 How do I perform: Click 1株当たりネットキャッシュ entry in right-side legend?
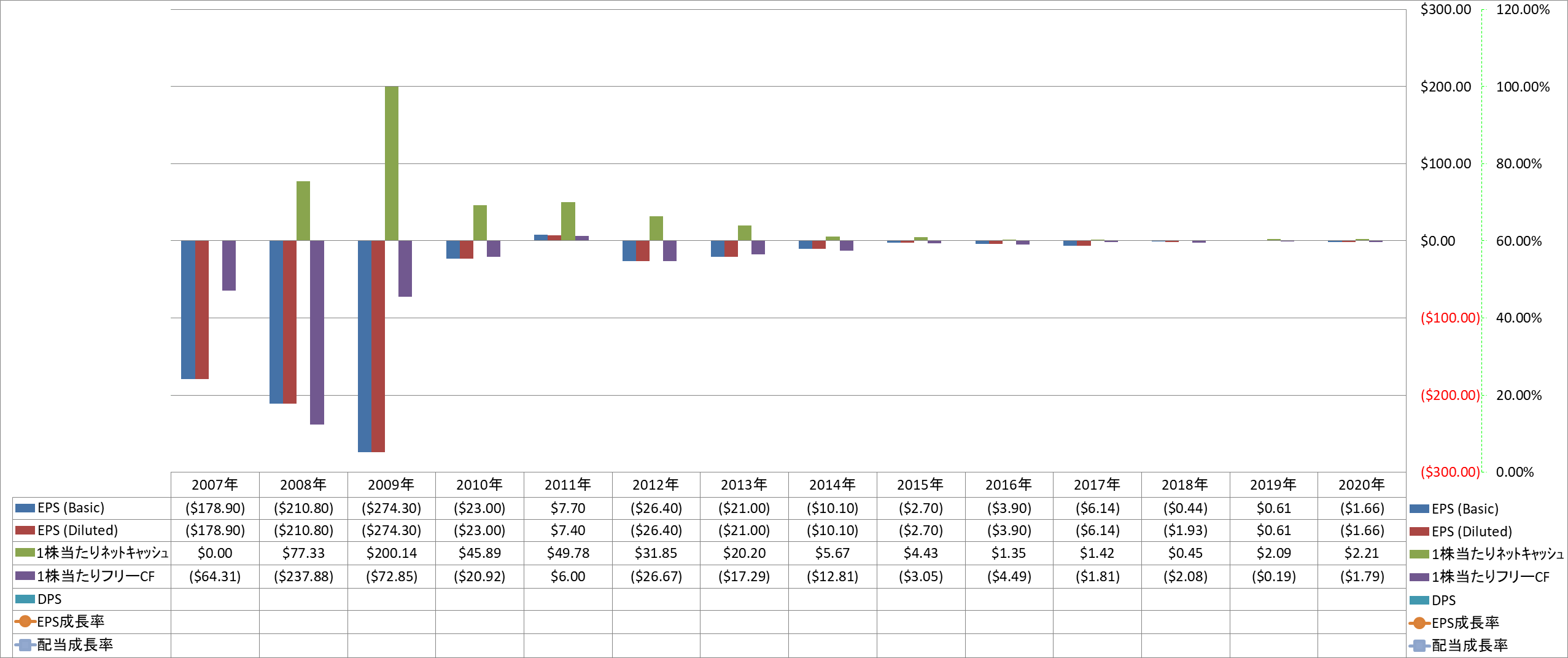pos(1486,554)
